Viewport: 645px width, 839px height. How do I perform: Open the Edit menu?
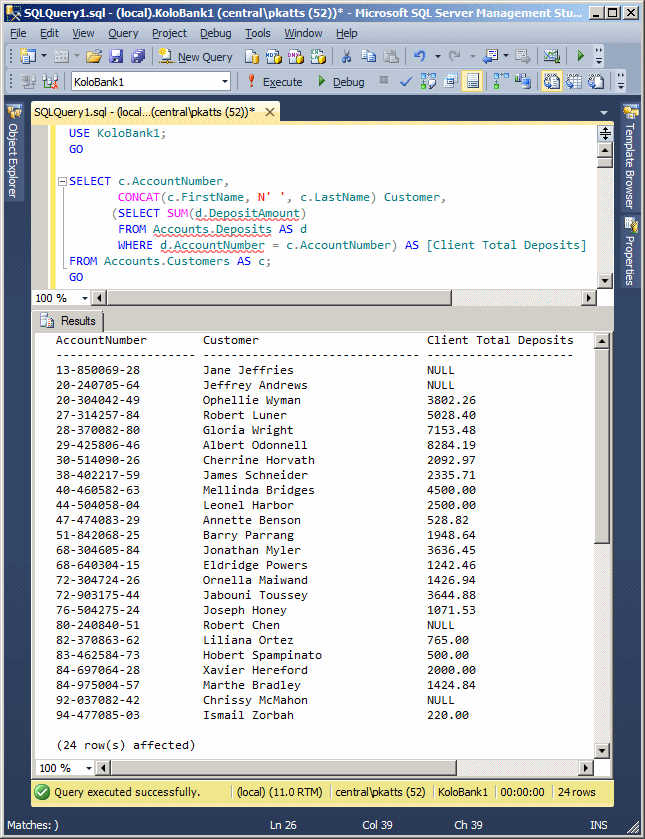tap(49, 33)
